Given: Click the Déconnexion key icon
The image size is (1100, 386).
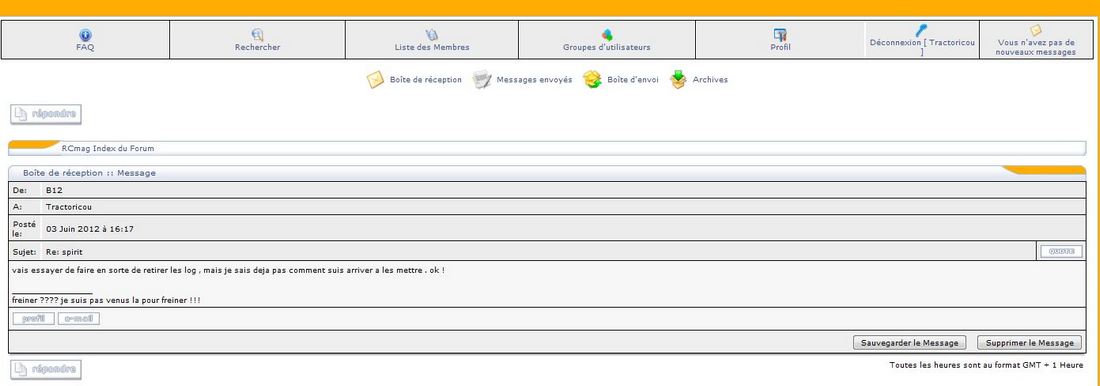Looking at the screenshot, I should click(x=922, y=30).
